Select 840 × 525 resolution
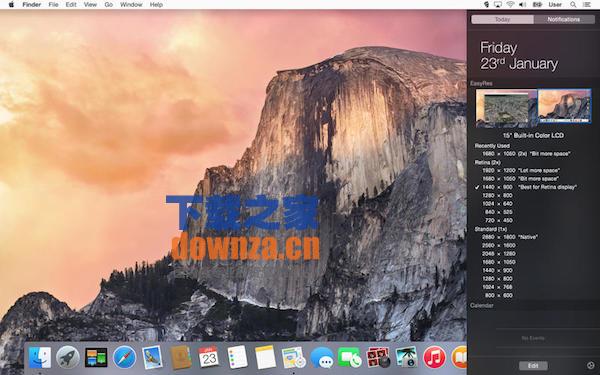The width and height of the screenshot is (600, 375). [499, 212]
